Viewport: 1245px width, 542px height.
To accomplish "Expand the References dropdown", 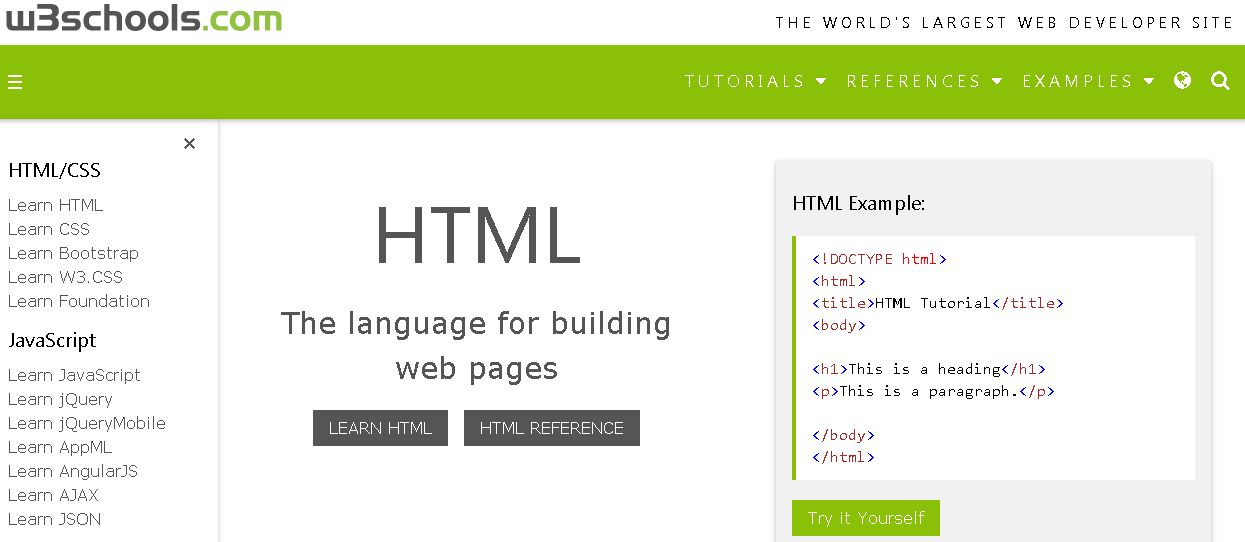I will click(x=925, y=81).
